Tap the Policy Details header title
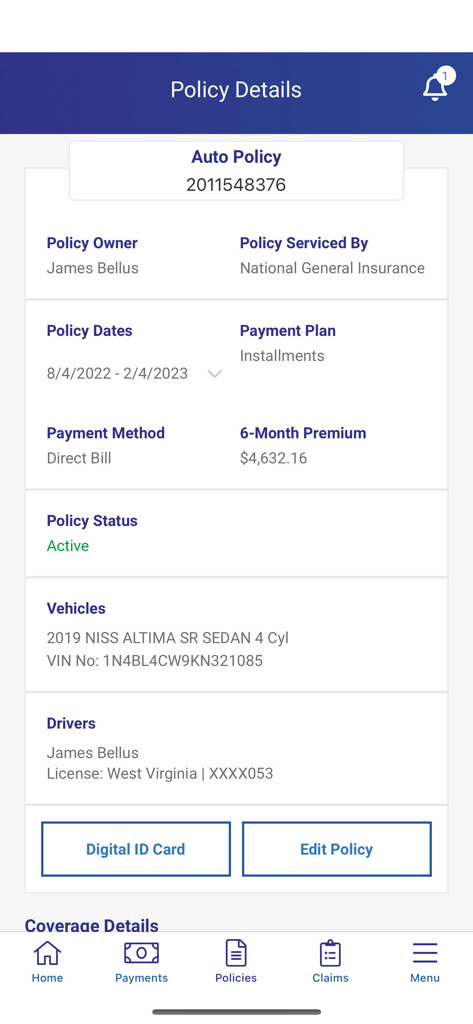 click(x=236, y=90)
